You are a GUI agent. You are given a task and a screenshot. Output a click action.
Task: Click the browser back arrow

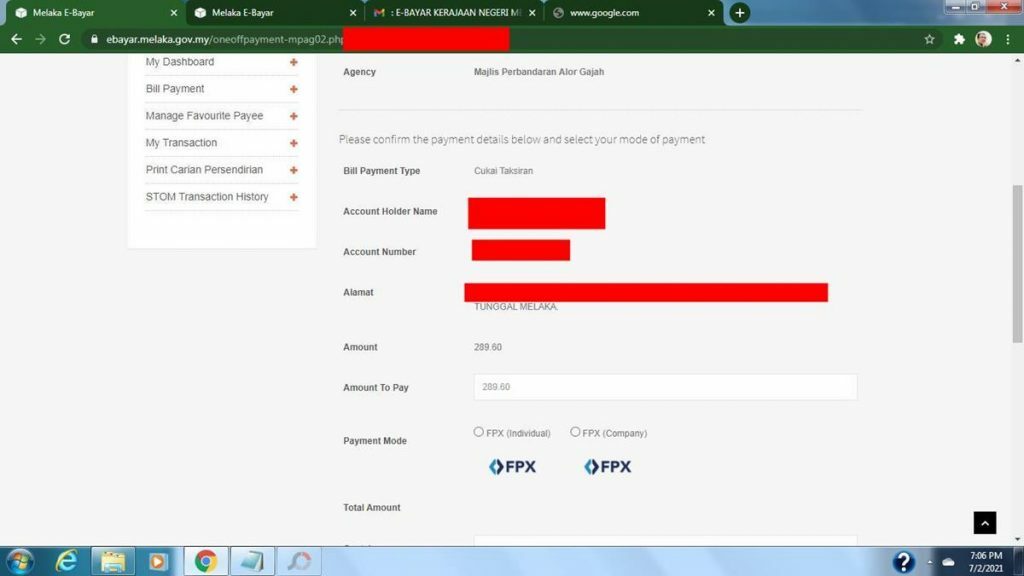[x=16, y=39]
